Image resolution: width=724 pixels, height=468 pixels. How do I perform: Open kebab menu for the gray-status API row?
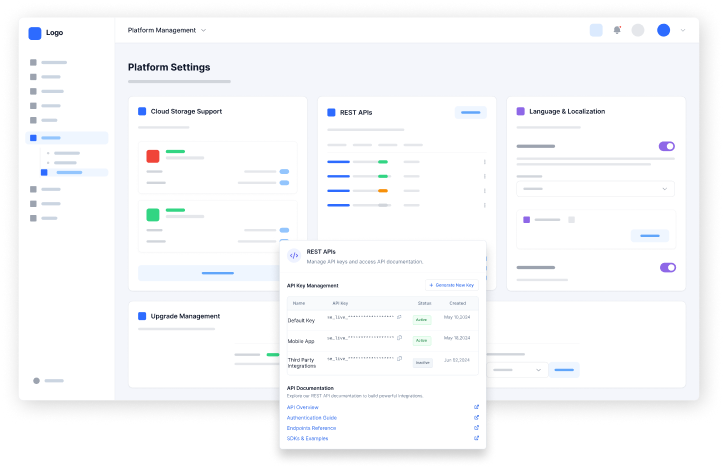point(484,205)
